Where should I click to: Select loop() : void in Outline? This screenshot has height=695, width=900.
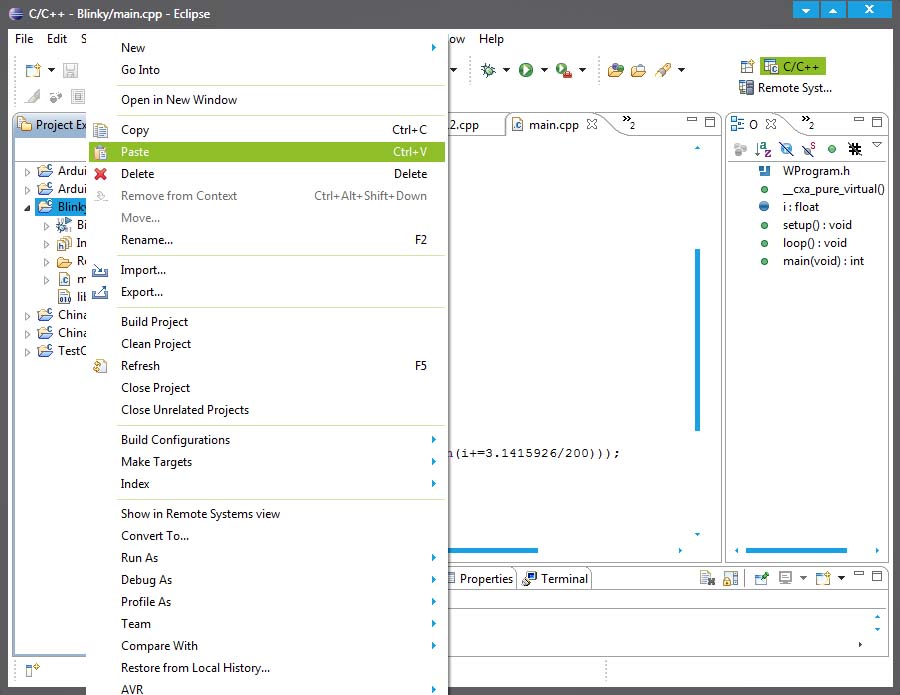(x=814, y=243)
